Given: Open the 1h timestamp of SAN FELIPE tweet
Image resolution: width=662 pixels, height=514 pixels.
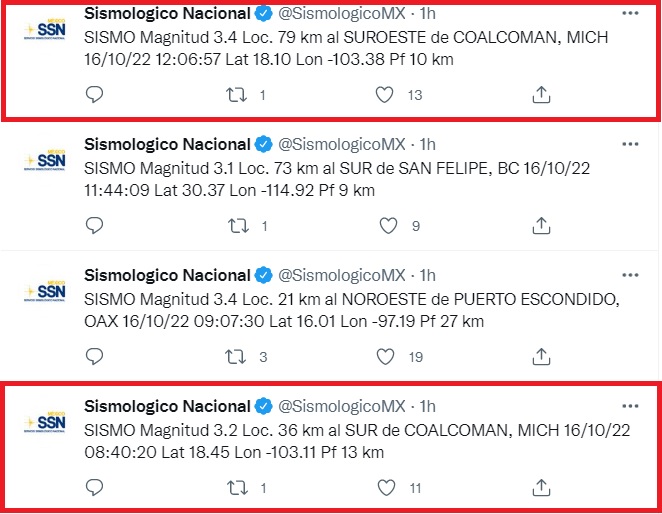Looking at the screenshot, I should [x=427, y=144].
